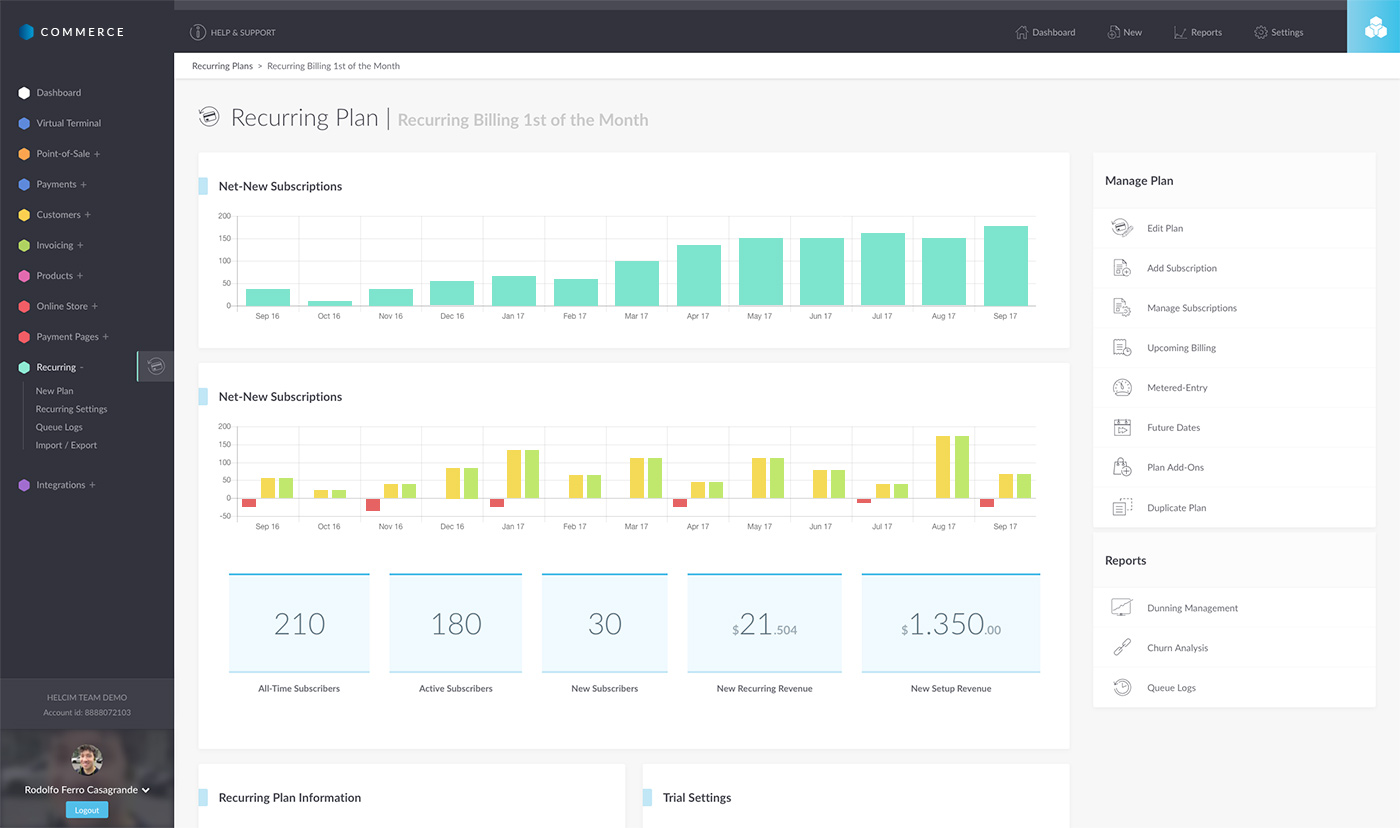Open Settings in the top navigation

tap(1278, 32)
